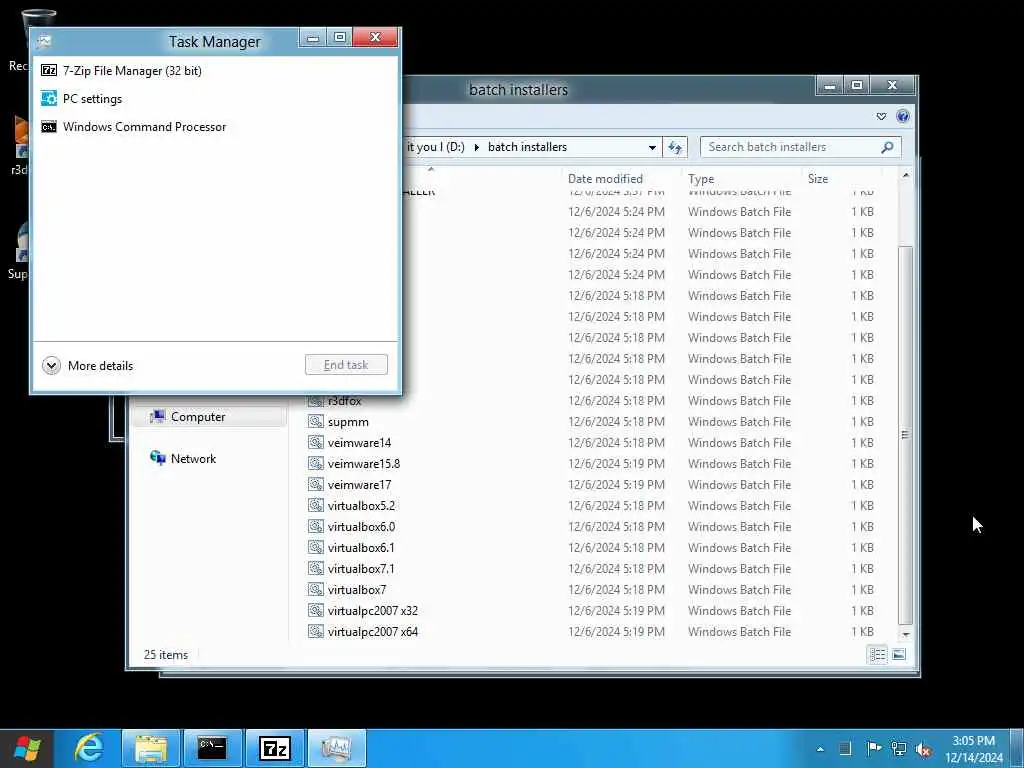Click the Task Manager title bar icon

pos(44,41)
